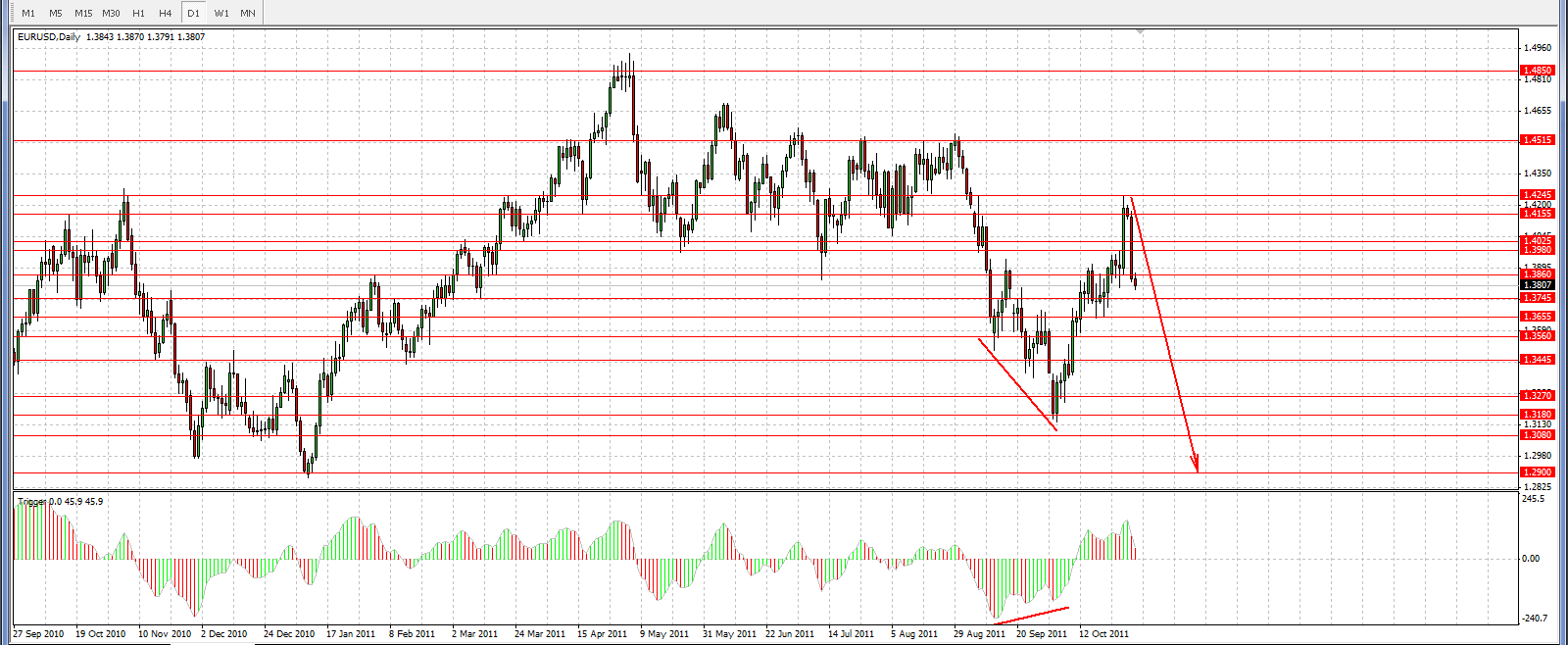Click the 24 Mar 2011 date label

(x=540, y=634)
